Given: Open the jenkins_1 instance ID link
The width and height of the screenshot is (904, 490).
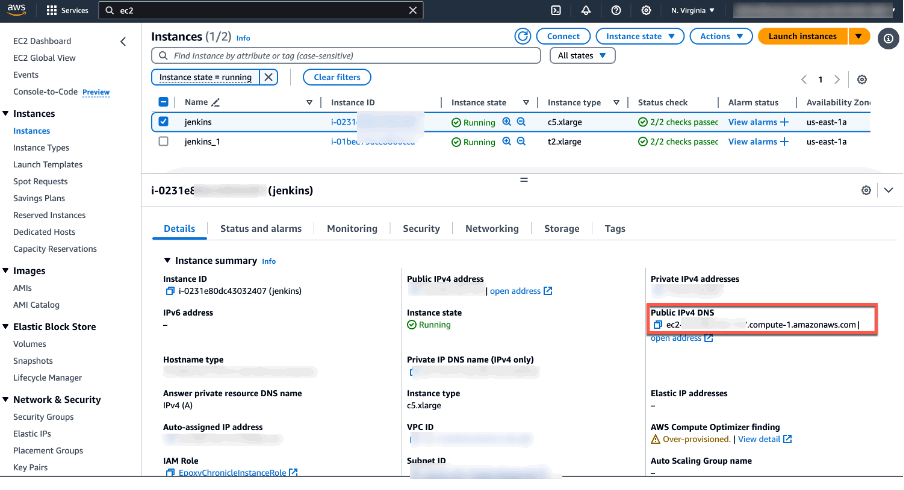Looking at the screenshot, I should [373, 142].
